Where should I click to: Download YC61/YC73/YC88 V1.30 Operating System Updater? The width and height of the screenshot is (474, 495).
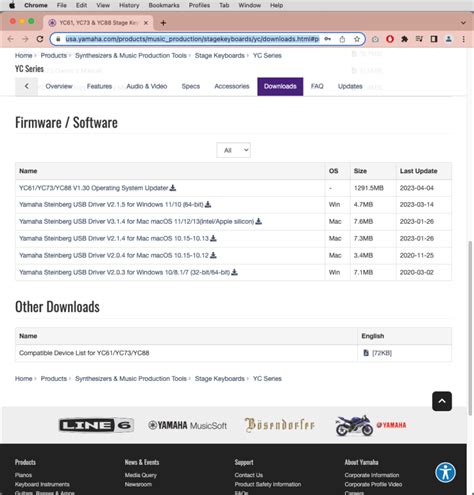[173, 188]
